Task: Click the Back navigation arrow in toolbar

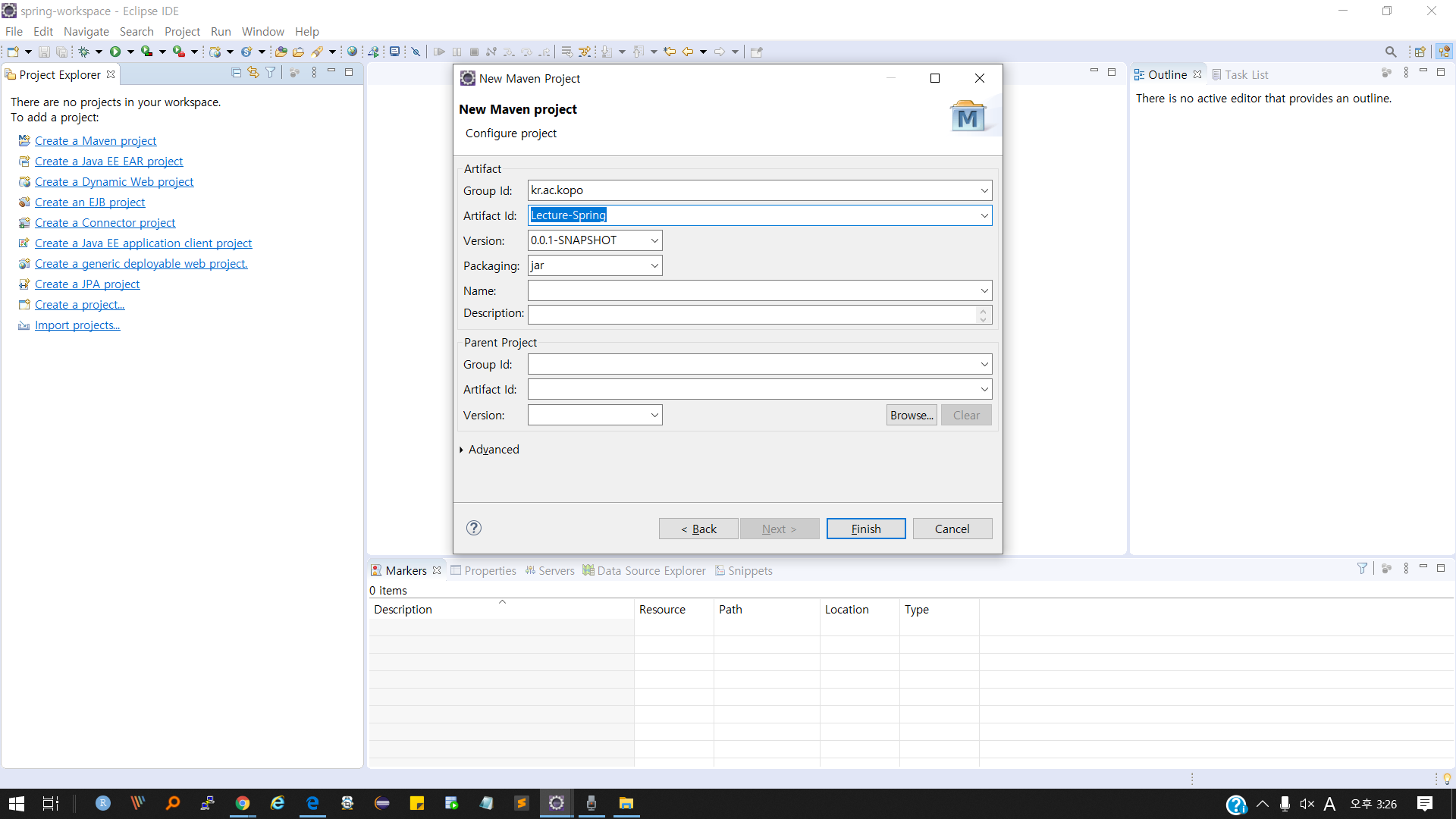Action: point(688,52)
